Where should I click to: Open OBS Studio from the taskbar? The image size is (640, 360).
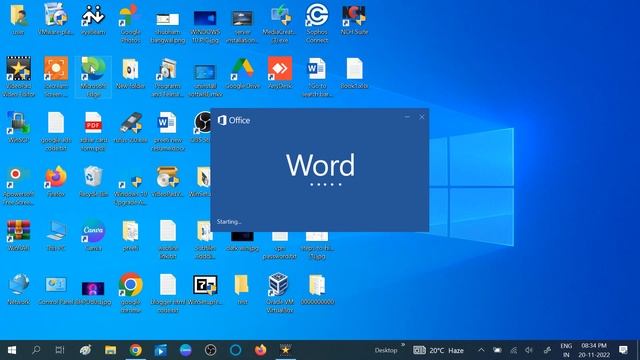[210, 350]
